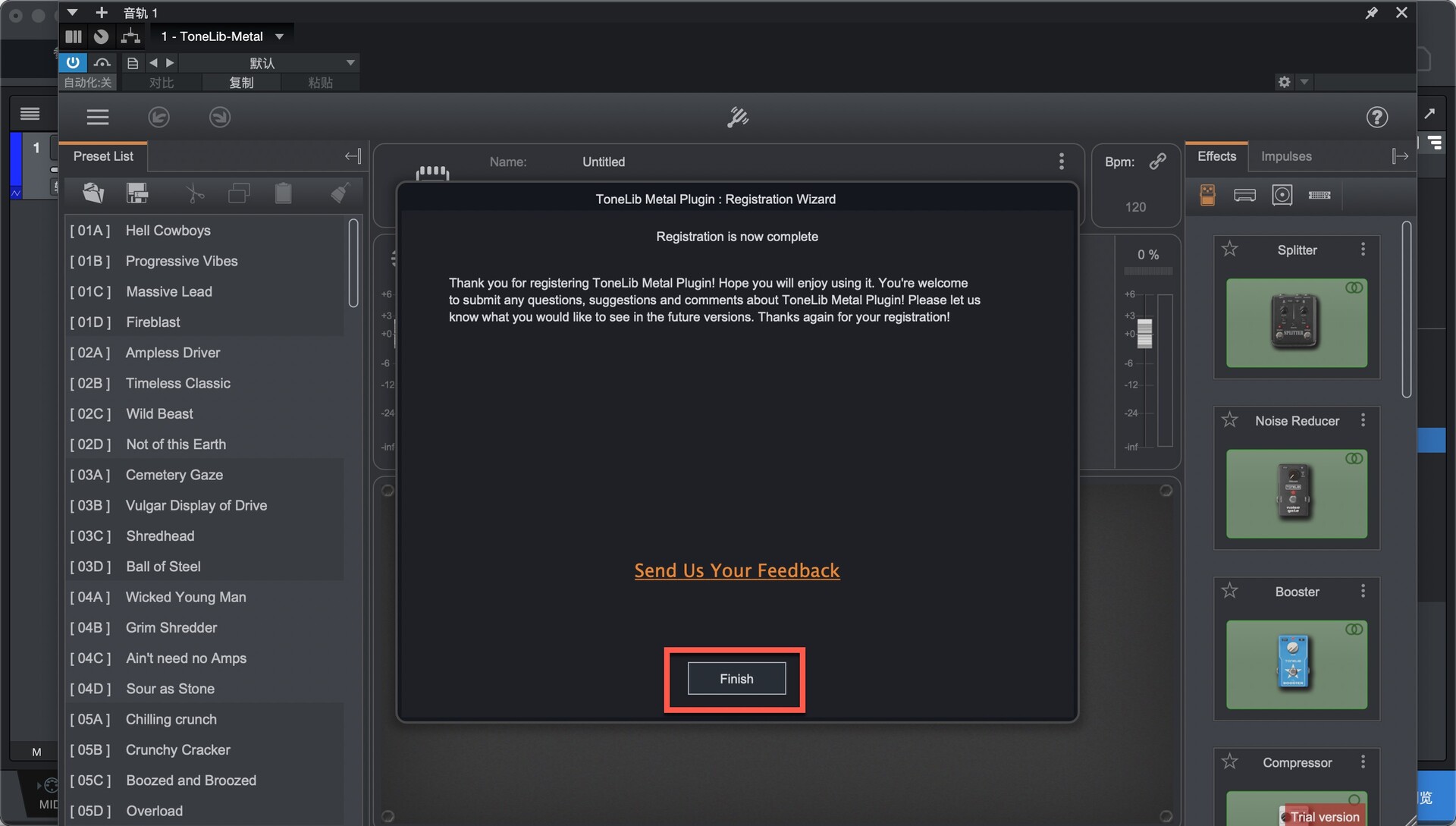Viewport: 1456px width, 826px height.
Task: Open the Compressor three-dot menu
Action: coord(1363,762)
